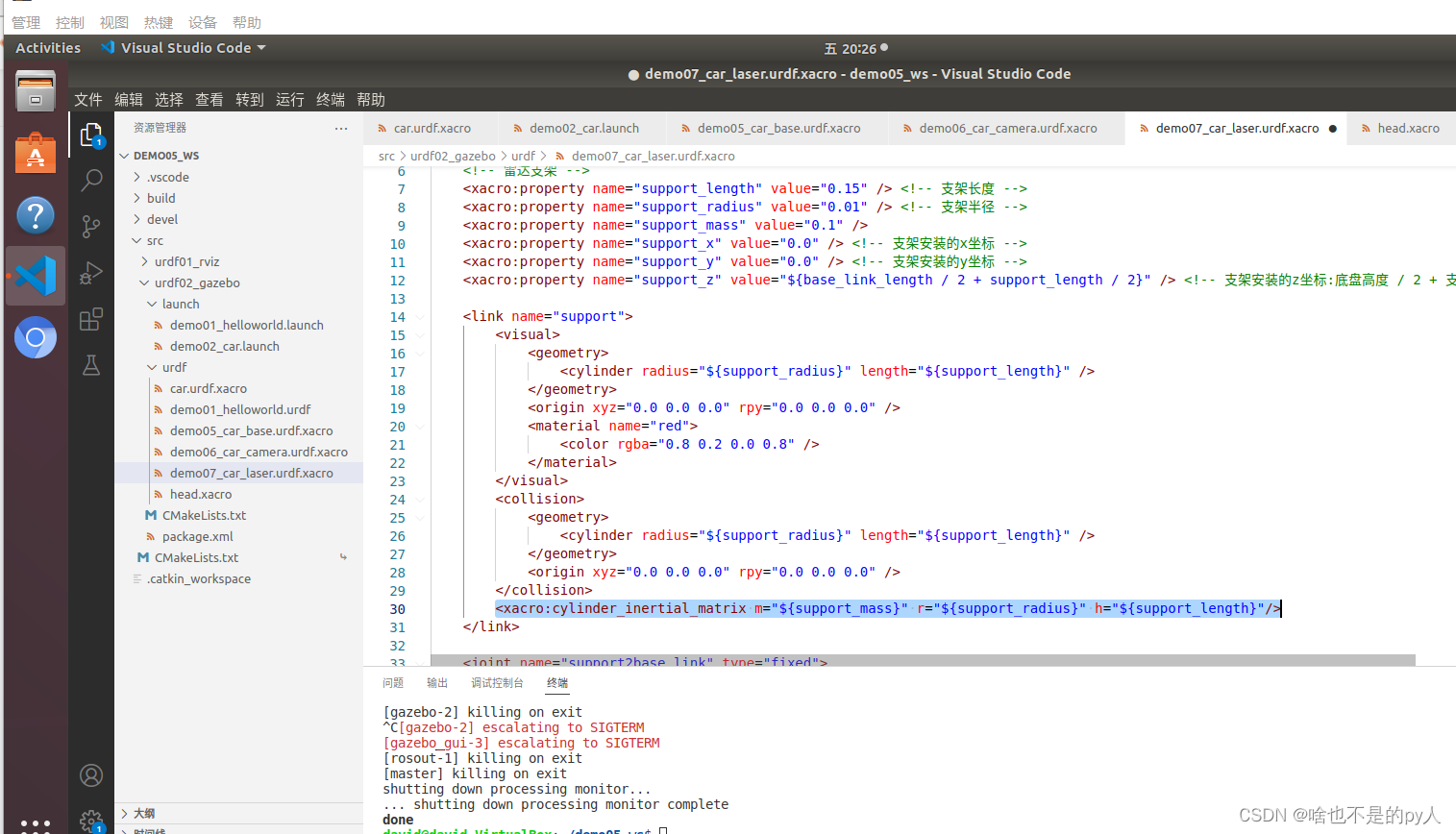The height and width of the screenshot is (834, 1456).
Task: Click the Visual Studio Code dock icon
Action: pos(36,277)
